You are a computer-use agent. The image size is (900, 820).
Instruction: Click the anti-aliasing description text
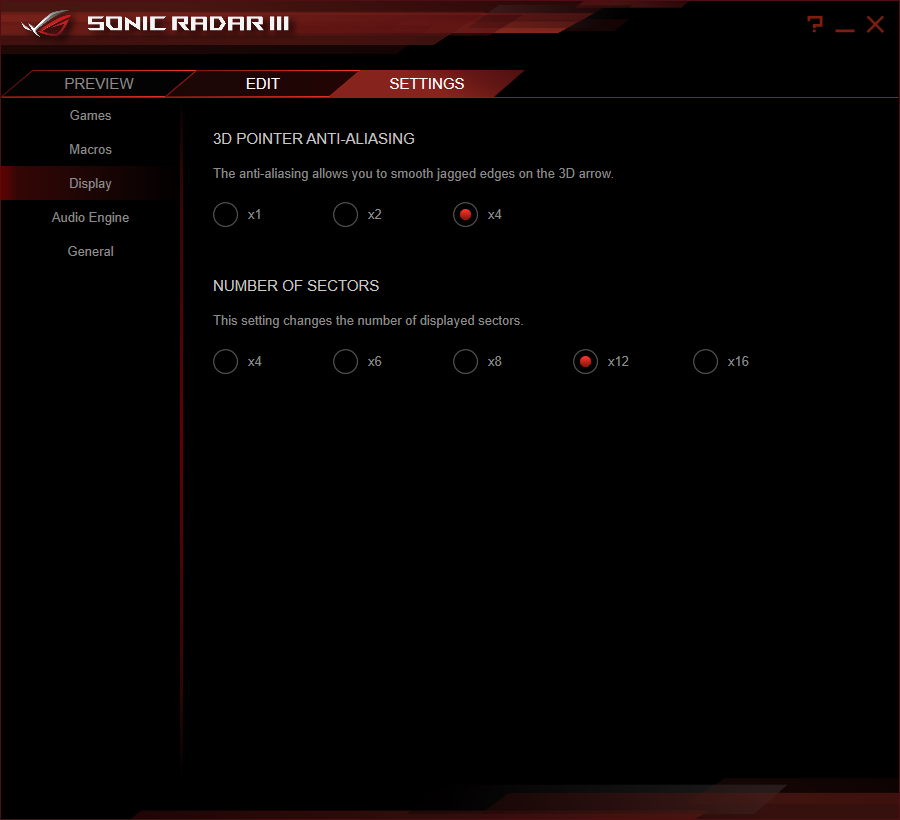coord(413,173)
